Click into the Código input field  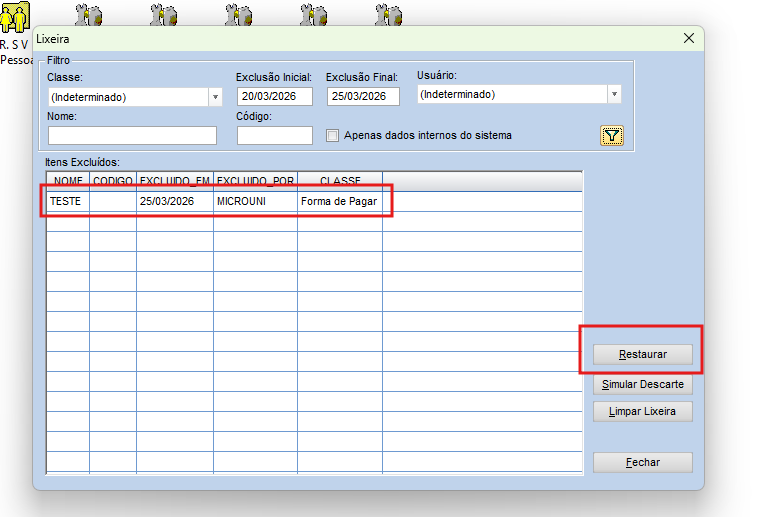click(x=274, y=135)
